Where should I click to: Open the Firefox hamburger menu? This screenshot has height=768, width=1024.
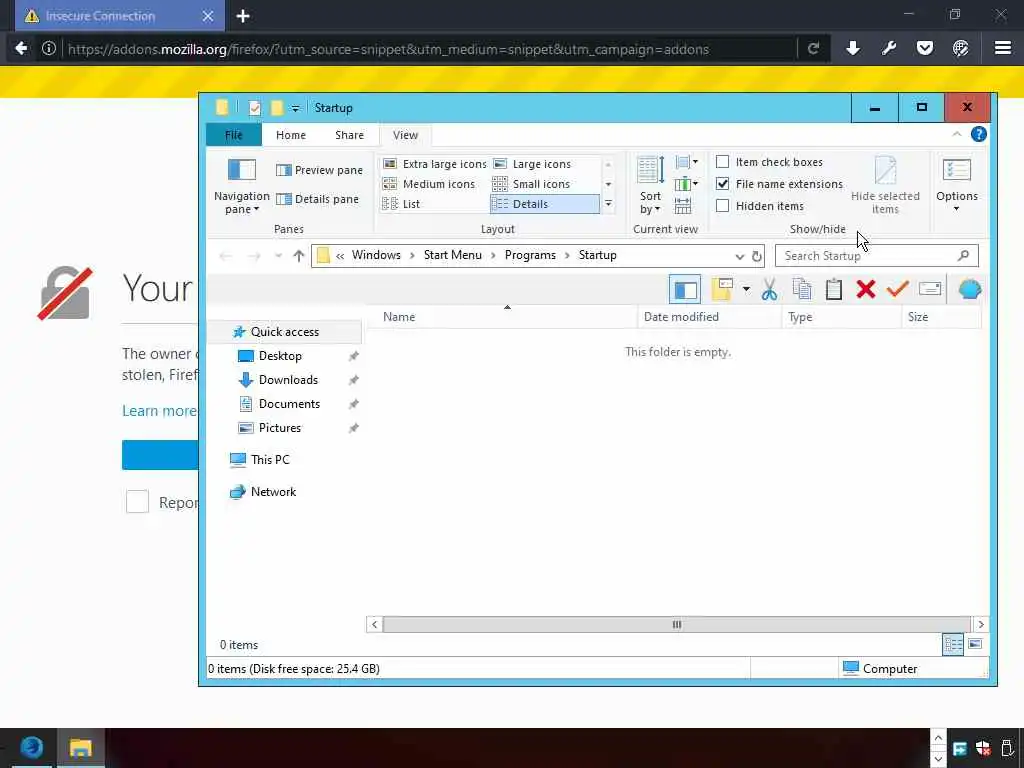click(x=1002, y=48)
